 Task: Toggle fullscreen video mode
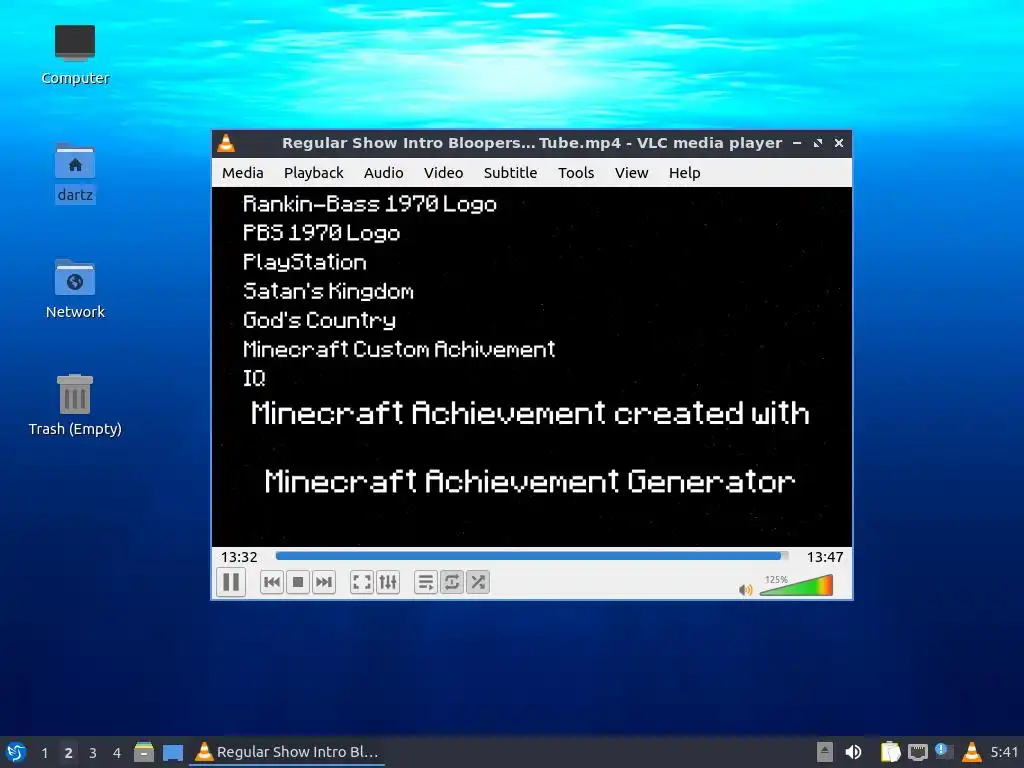tap(362, 582)
